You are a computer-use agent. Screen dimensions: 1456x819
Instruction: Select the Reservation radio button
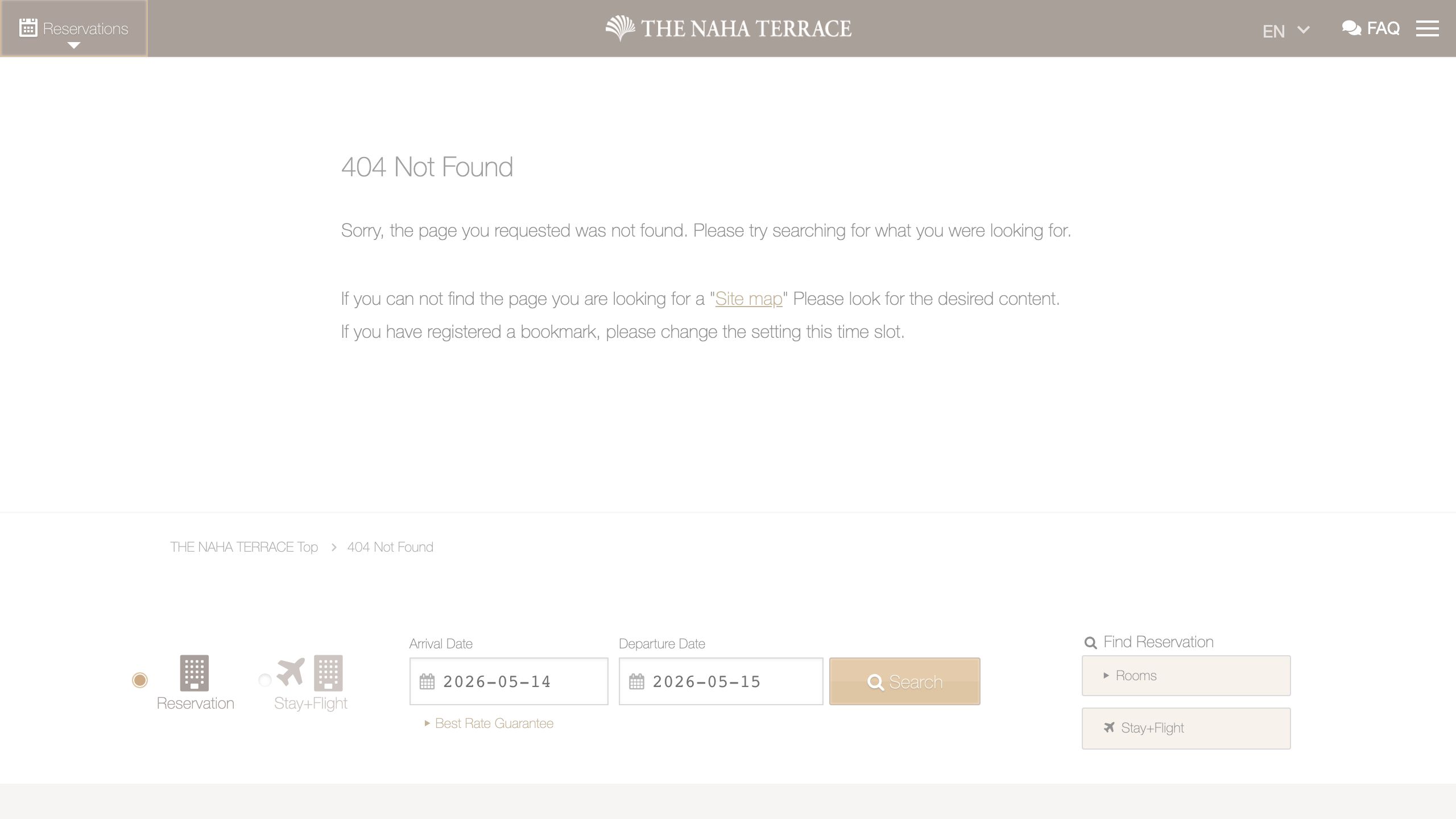[x=140, y=680]
